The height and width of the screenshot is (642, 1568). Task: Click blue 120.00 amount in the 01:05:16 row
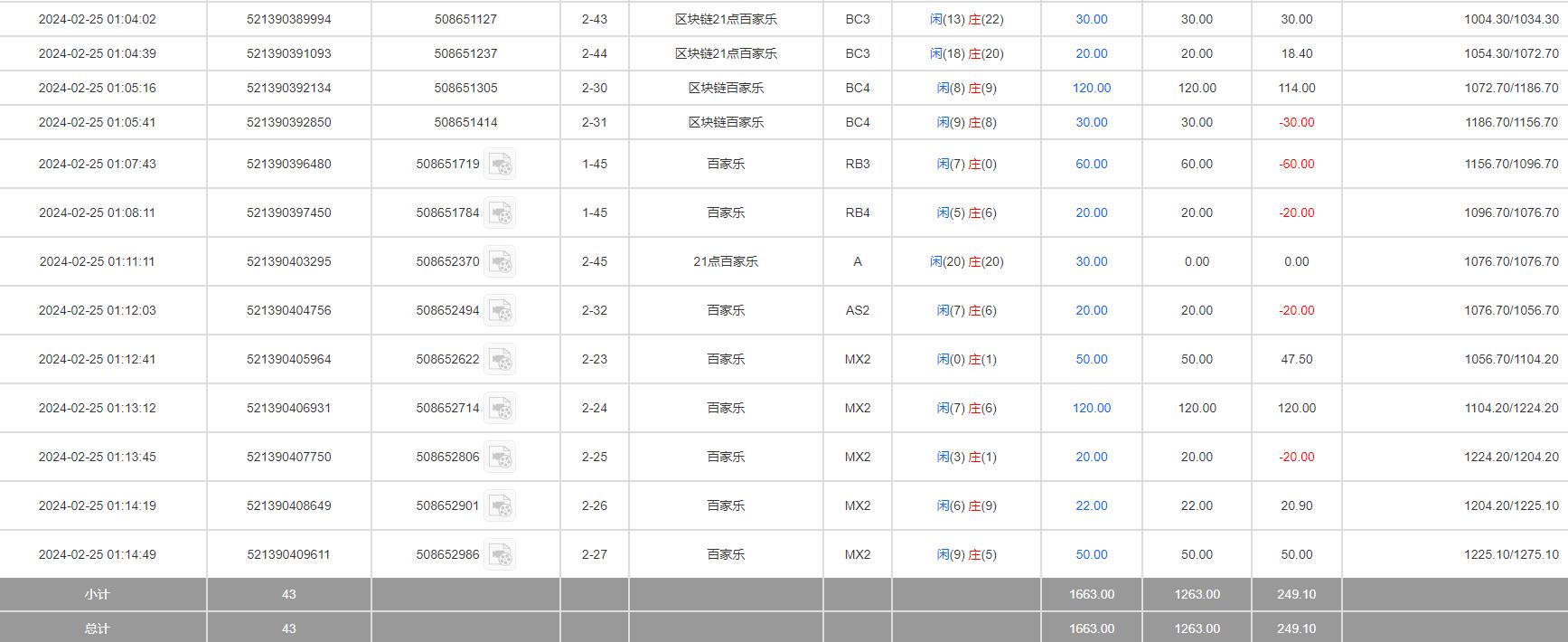click(x=1091, y=88)
